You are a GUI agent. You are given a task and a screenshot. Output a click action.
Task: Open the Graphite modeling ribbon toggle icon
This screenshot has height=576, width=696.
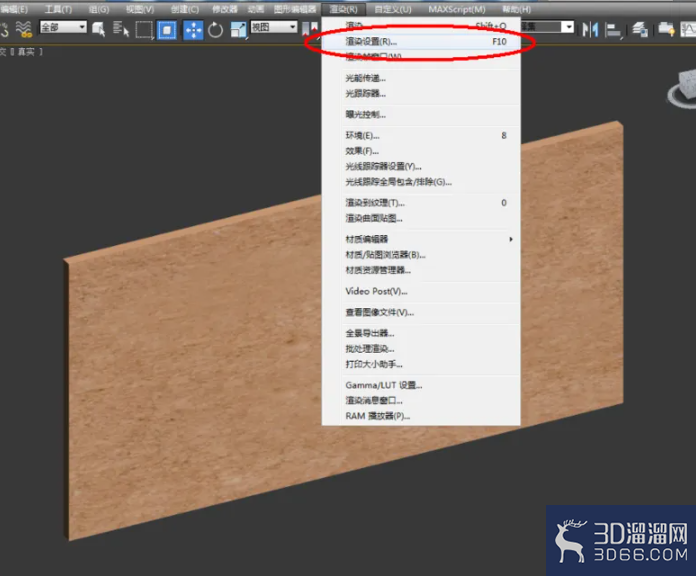(x=666, y=29)
